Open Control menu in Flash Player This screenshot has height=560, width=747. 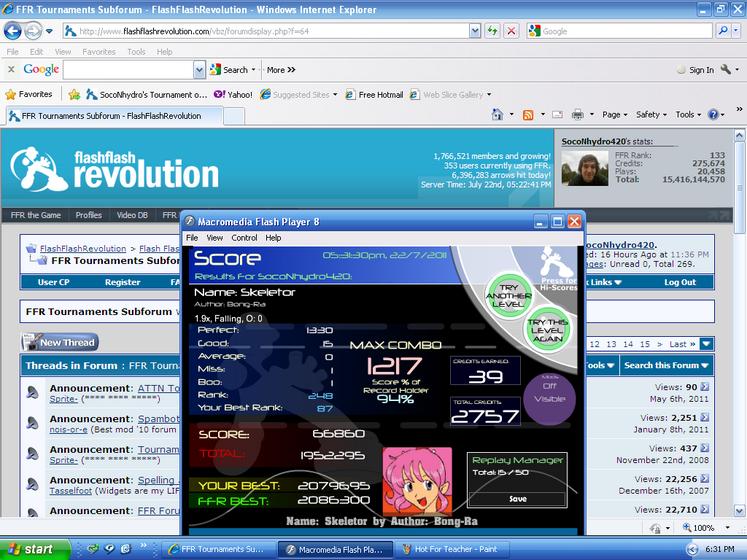pos(244,237)
